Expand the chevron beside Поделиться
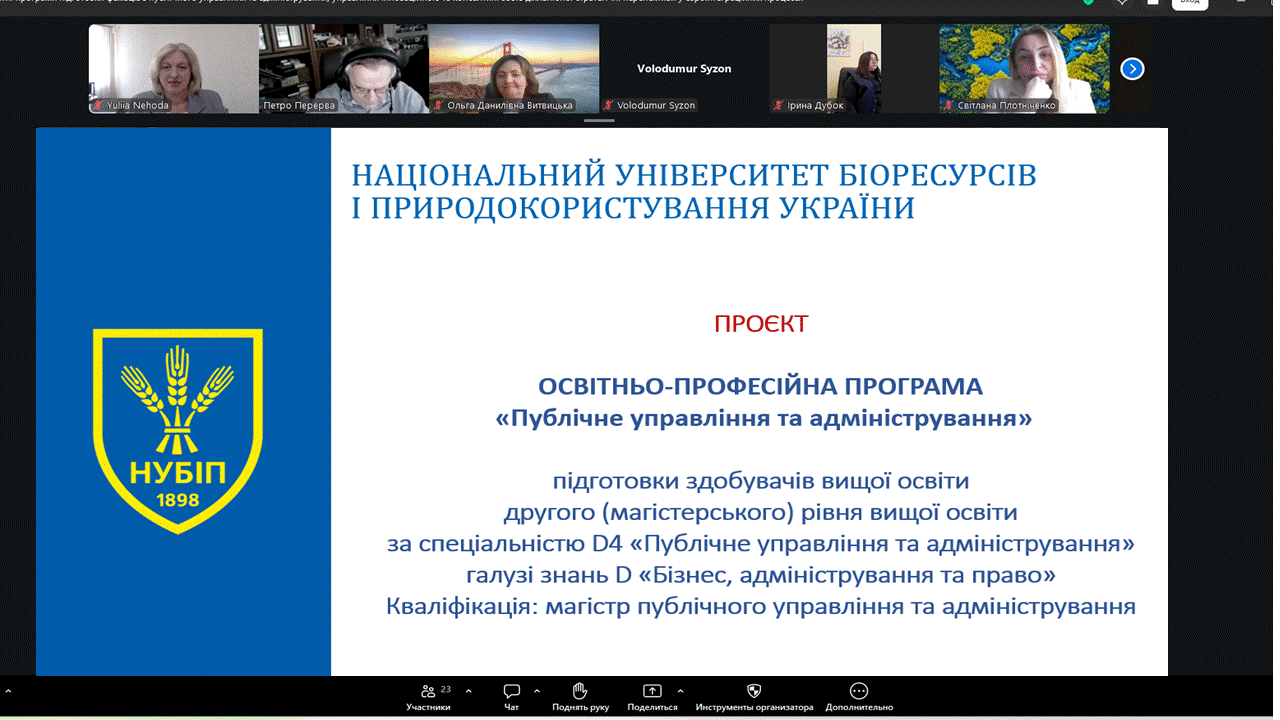This screenshot has width=1280, height=720. click(680, 691)
